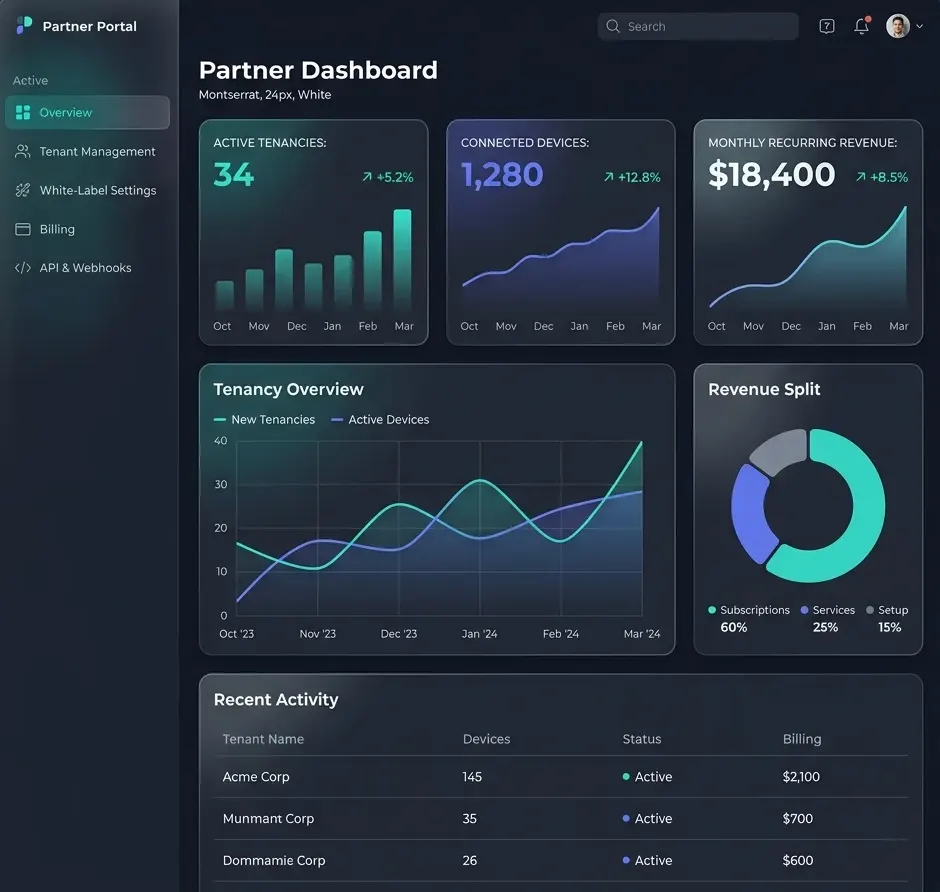Open the help question-mark icon

827,26
